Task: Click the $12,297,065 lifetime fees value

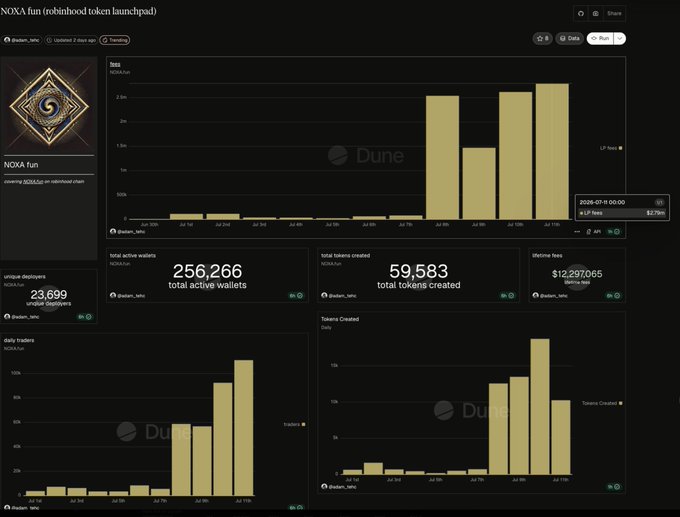Action: point(577,274)
